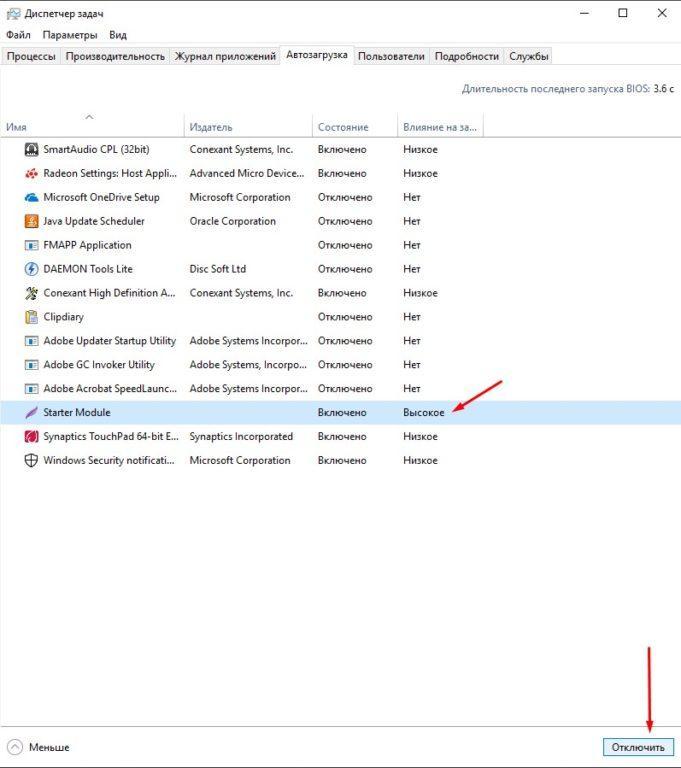Select the Microsoft OneDrive Setup entry name
681x768 pixels.
(101, 197)
